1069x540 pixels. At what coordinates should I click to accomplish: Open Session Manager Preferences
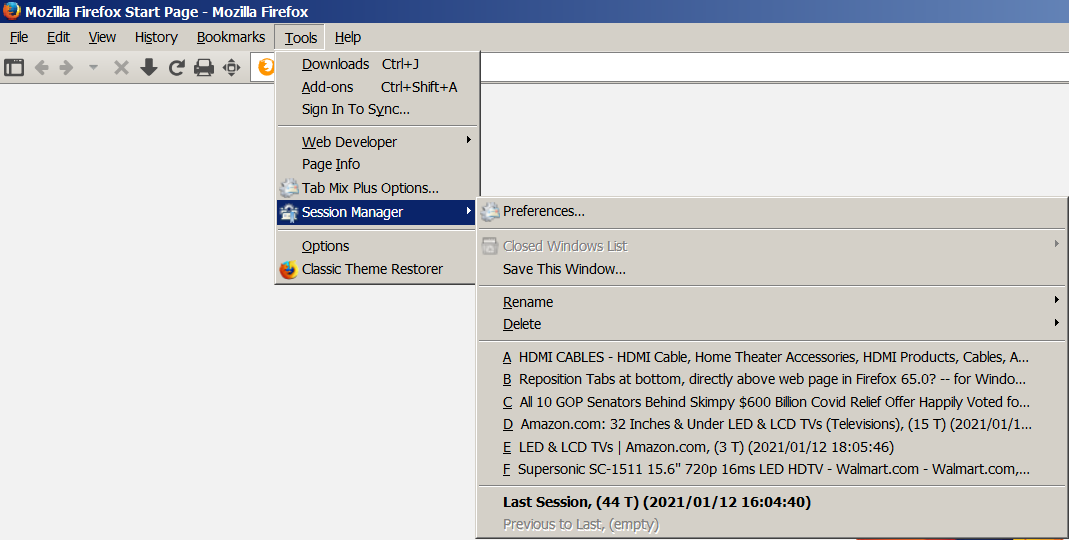point(772,211)
